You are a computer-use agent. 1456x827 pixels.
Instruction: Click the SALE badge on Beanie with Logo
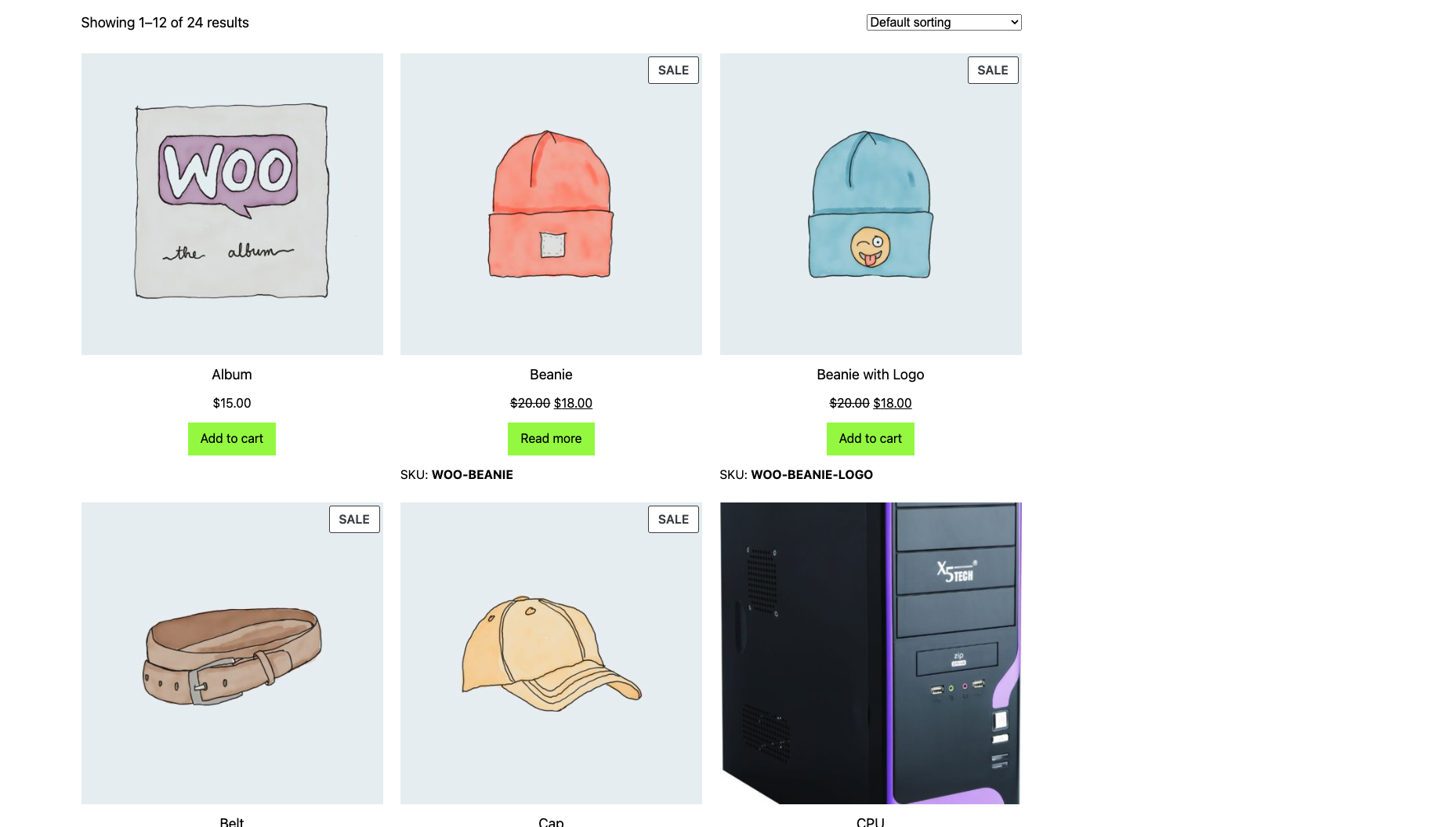click(993, 70)
